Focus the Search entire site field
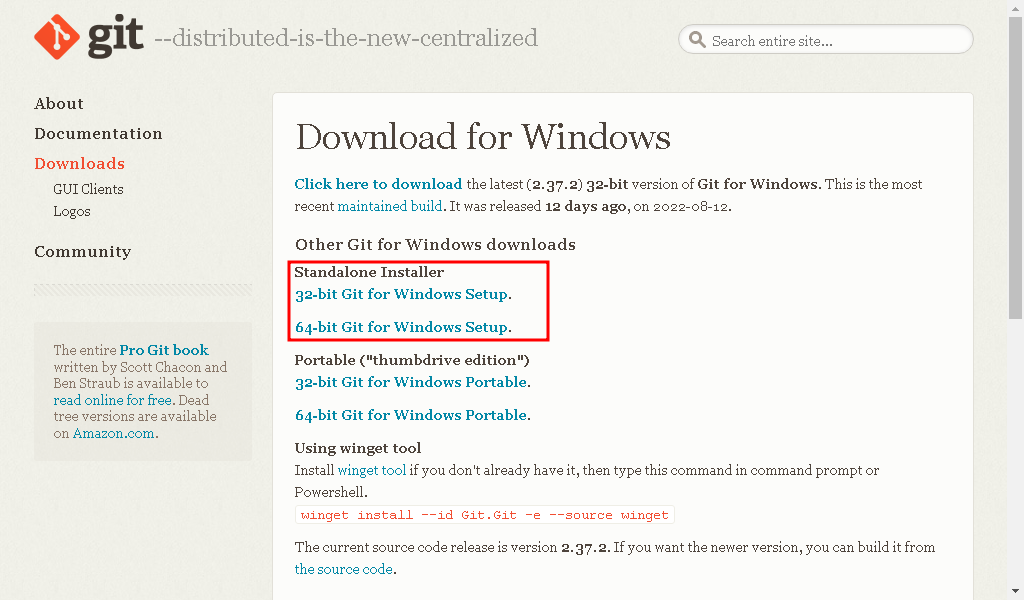This screenshot has height=600, width=1024. (825, 40)
